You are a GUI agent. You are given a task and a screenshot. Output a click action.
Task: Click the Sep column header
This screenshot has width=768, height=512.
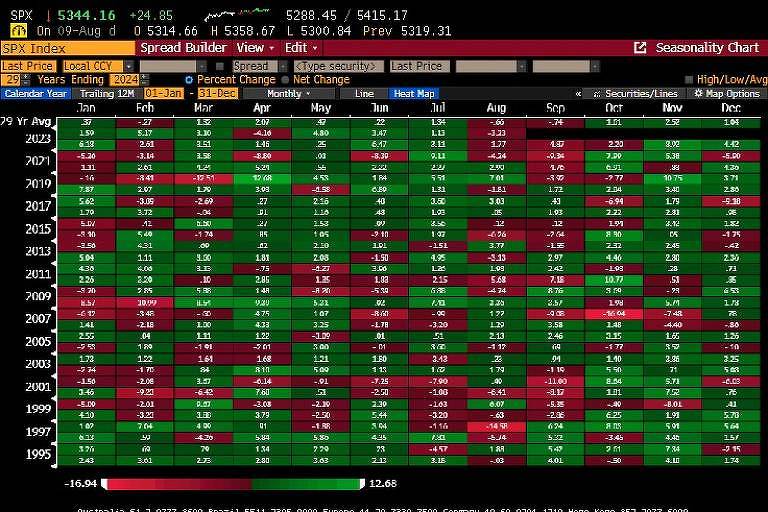tap(555, 107)
